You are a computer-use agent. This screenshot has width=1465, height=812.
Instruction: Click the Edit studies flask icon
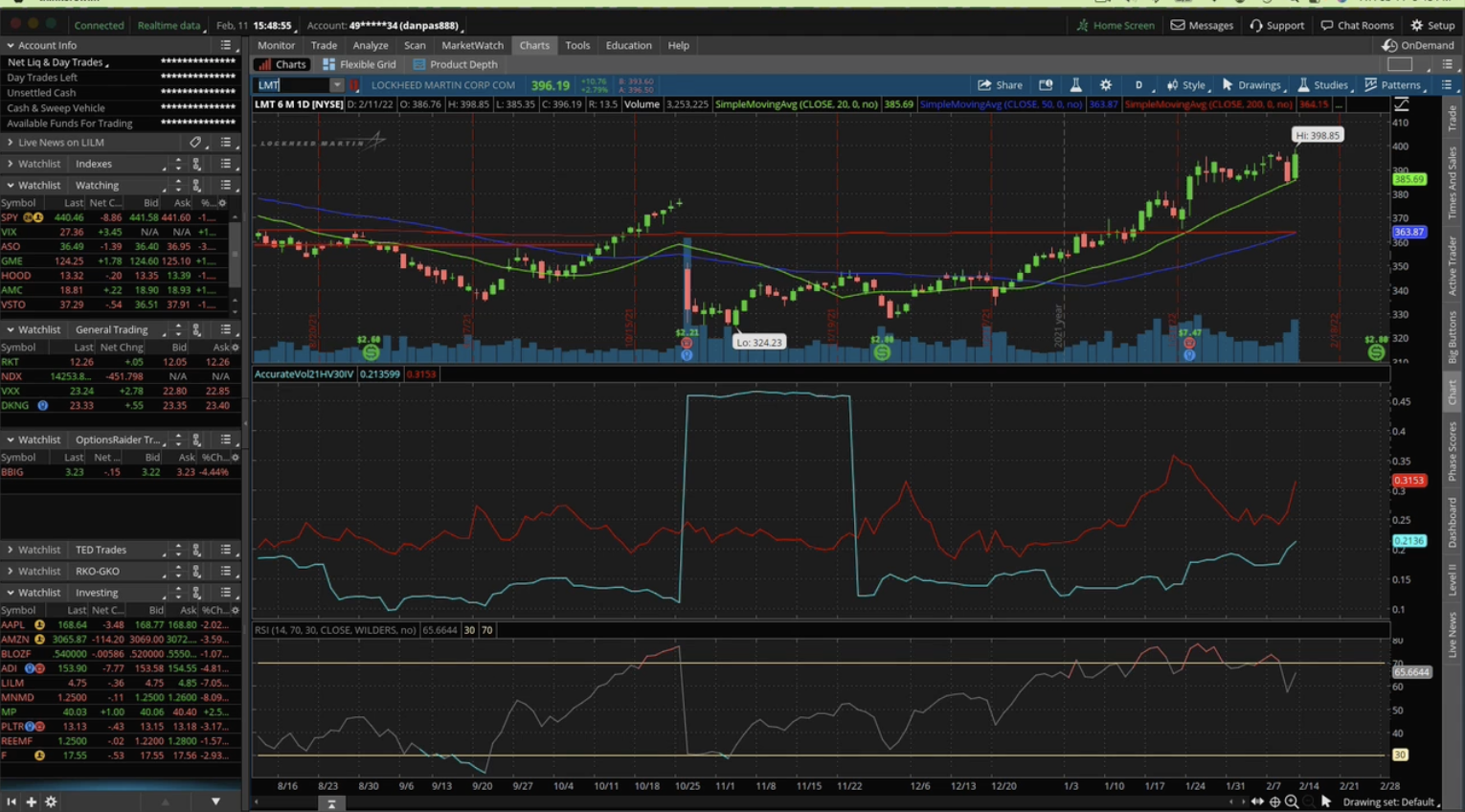coord(1075,85)
